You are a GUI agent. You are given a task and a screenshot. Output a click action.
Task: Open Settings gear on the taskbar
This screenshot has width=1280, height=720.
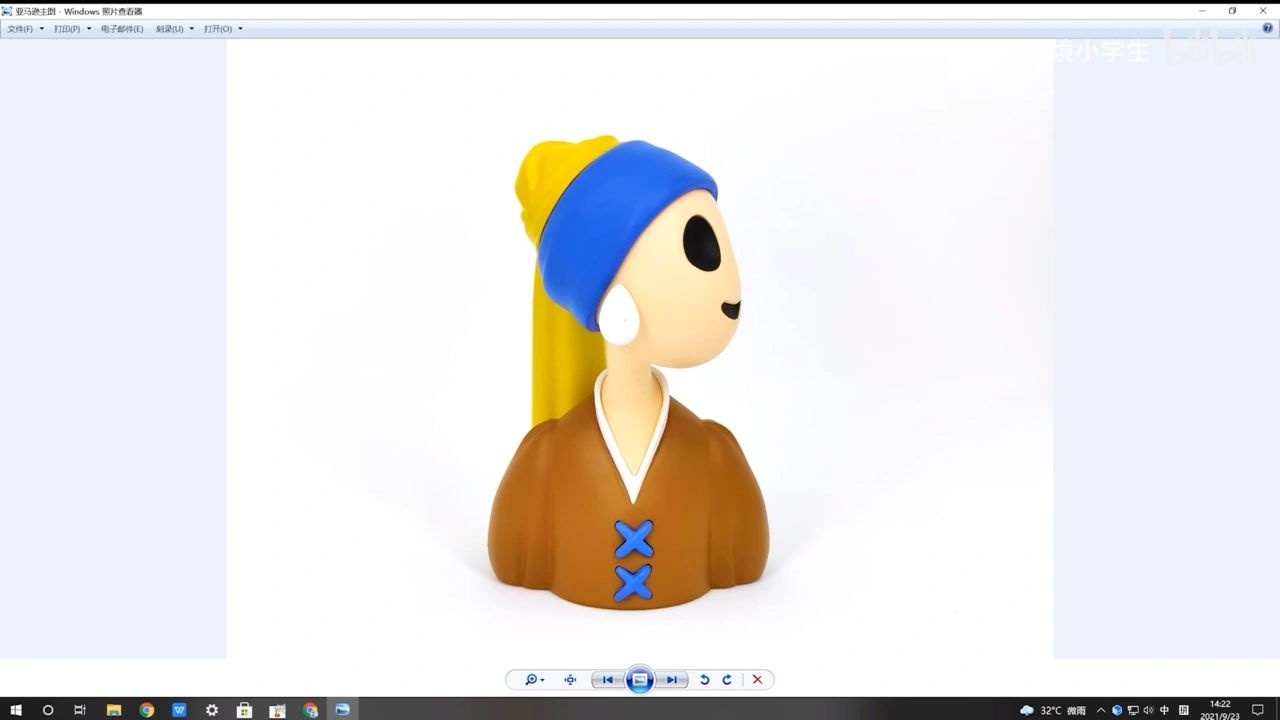tap(212, 710)
